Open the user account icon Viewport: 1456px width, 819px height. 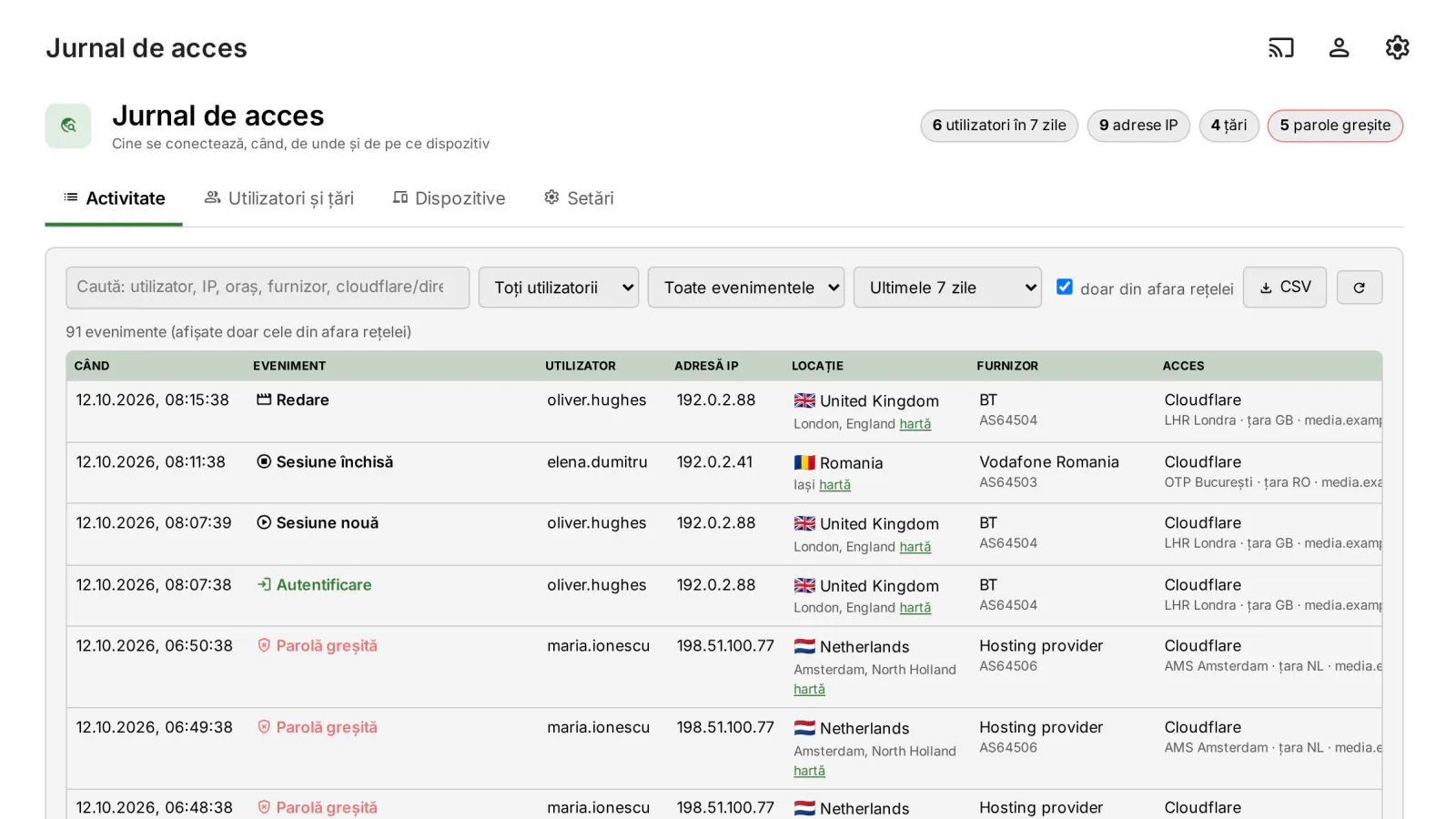point(1339,47)
